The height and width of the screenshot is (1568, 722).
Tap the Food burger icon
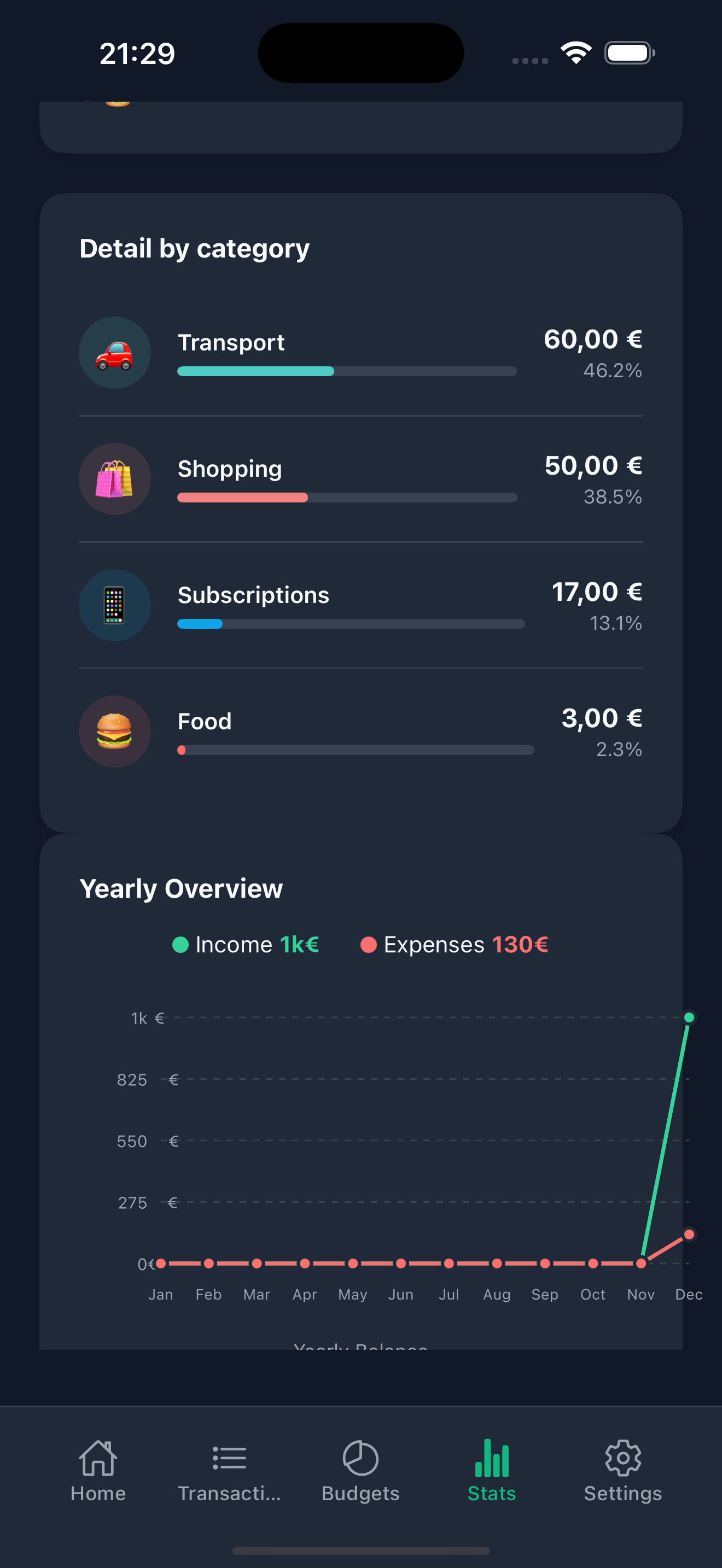(x=114, y=731)
